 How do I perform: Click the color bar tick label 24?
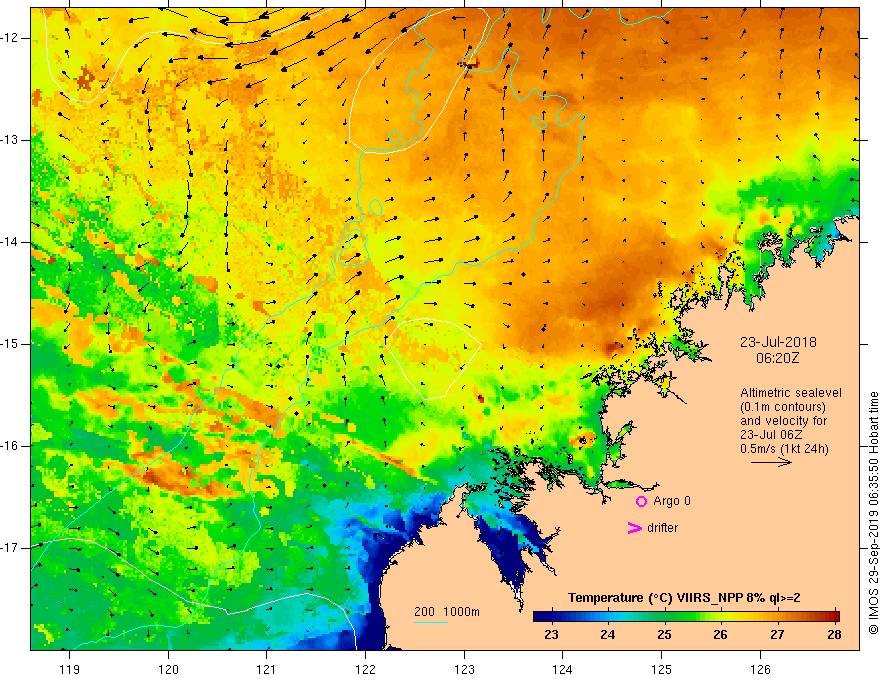(608, 635)
